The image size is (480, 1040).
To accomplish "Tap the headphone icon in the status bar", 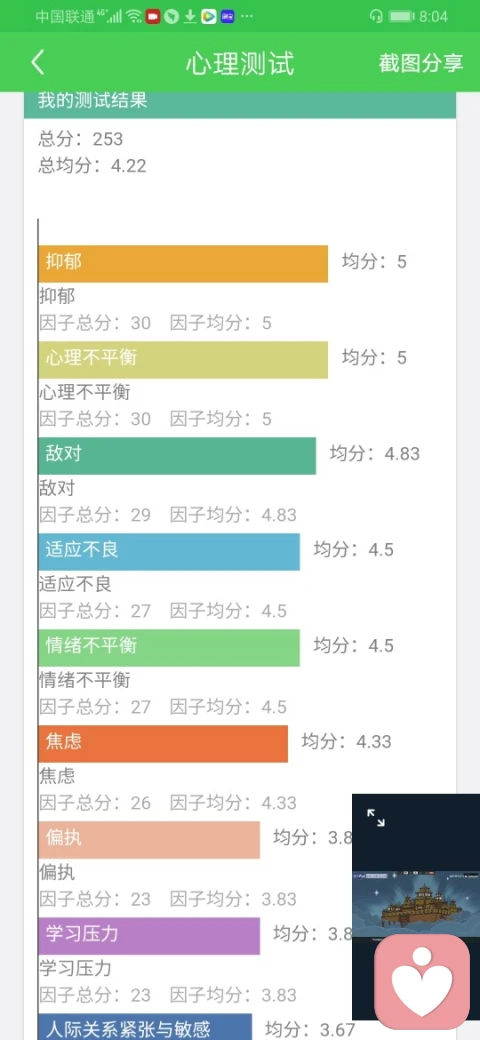I will tap(377, 16).
